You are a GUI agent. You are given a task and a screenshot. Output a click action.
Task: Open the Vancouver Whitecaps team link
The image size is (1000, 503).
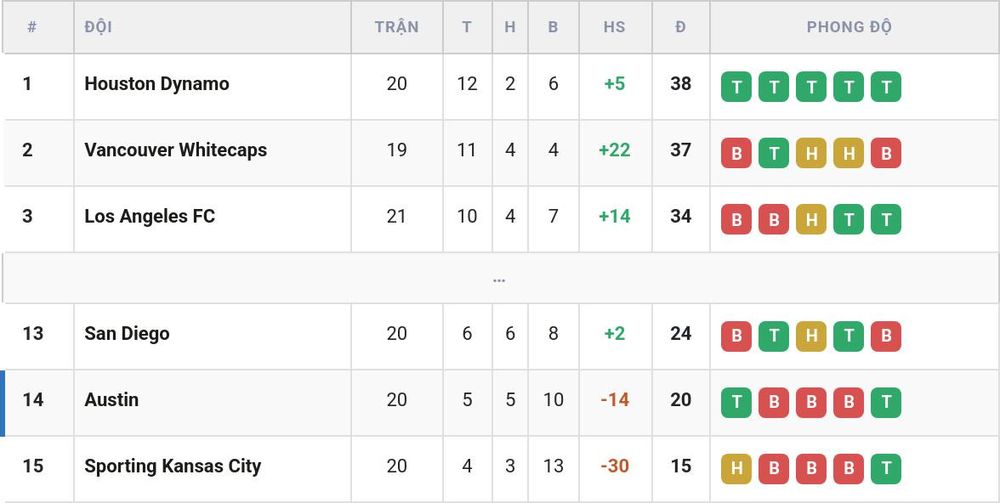click(175, 150)
